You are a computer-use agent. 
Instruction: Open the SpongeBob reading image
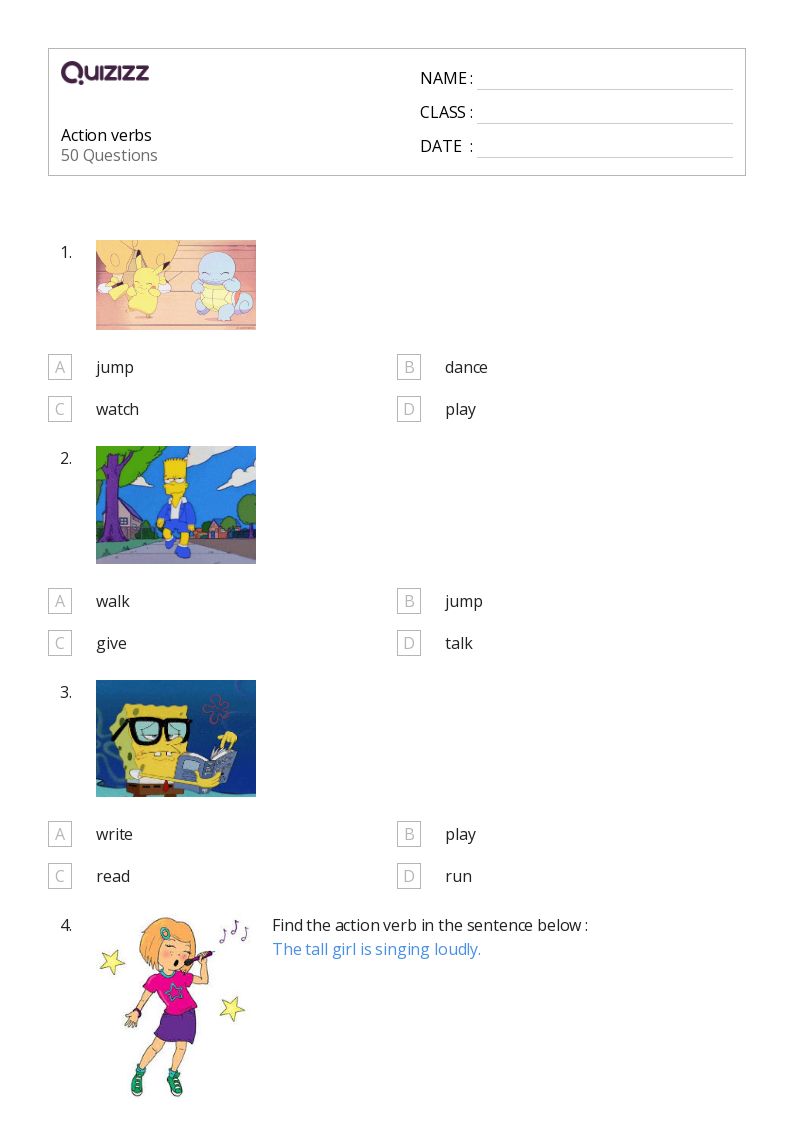pos(176,738)
